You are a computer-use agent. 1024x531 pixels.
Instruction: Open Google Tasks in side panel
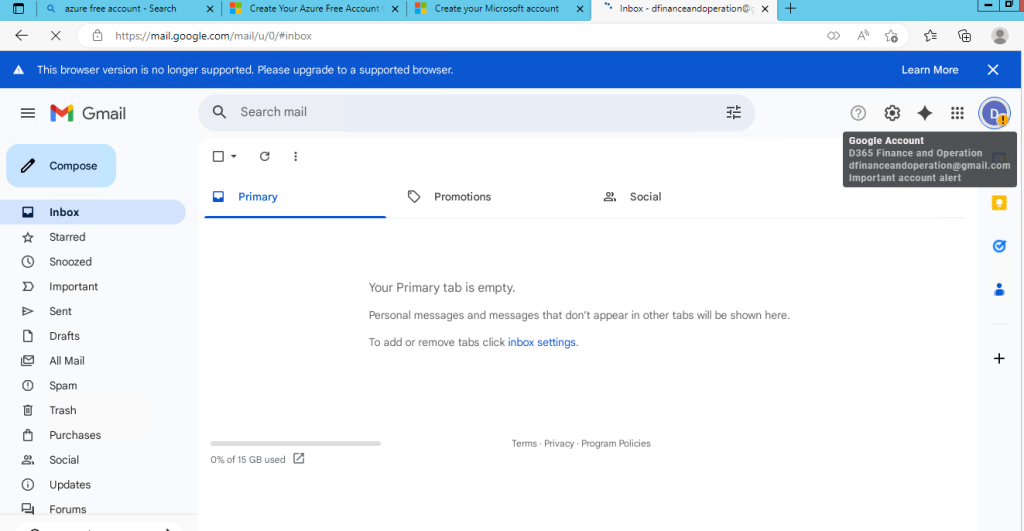point(998,246)
